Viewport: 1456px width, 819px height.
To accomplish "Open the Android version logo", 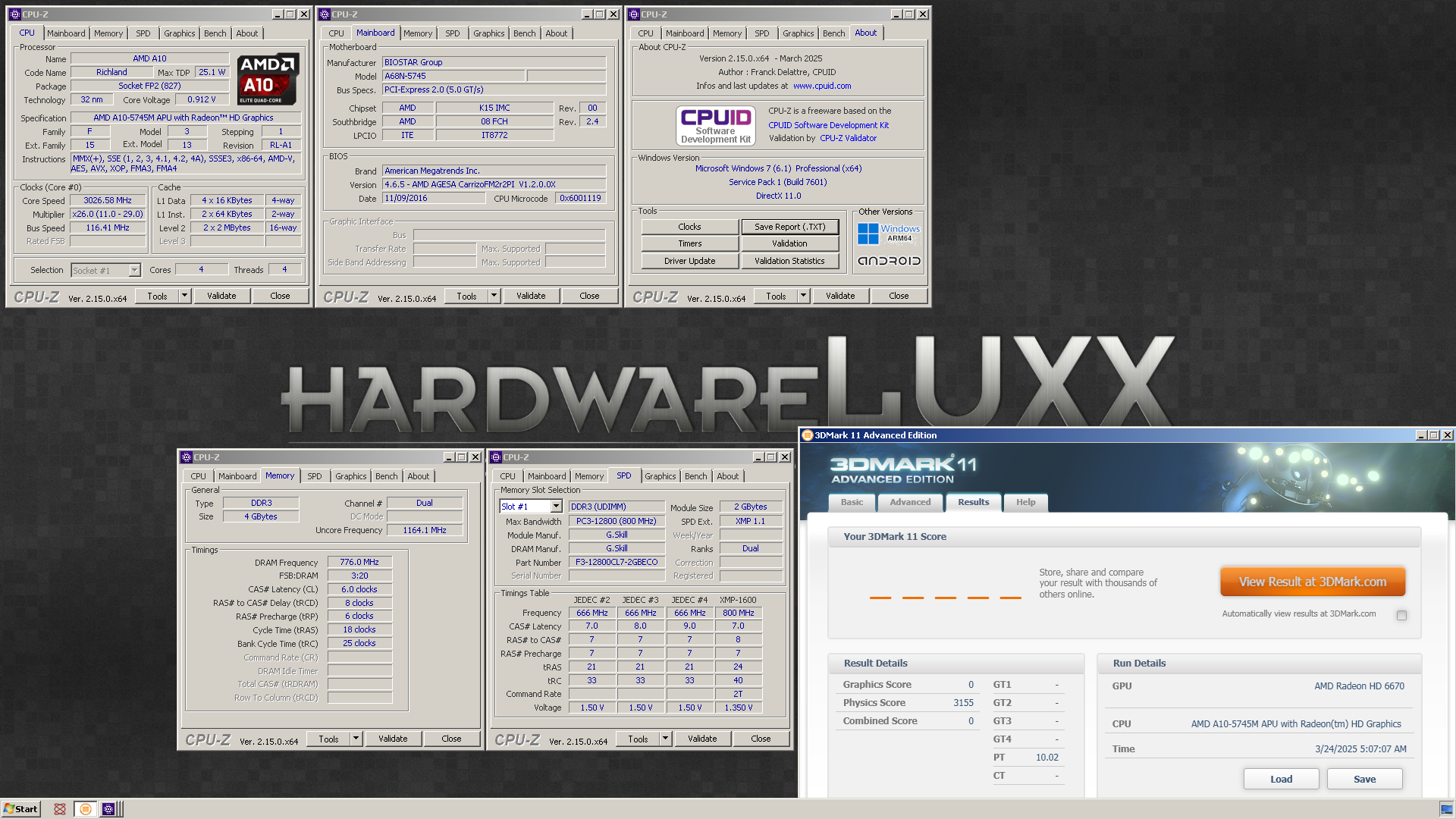I will tap(889, 261).
